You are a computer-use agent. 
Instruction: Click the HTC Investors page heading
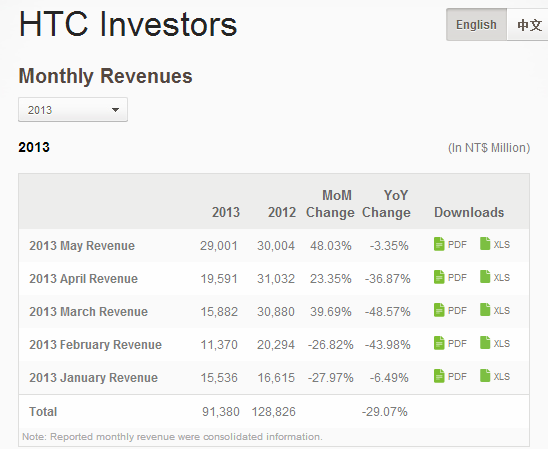pyautogui.click(x=128, y=24)
